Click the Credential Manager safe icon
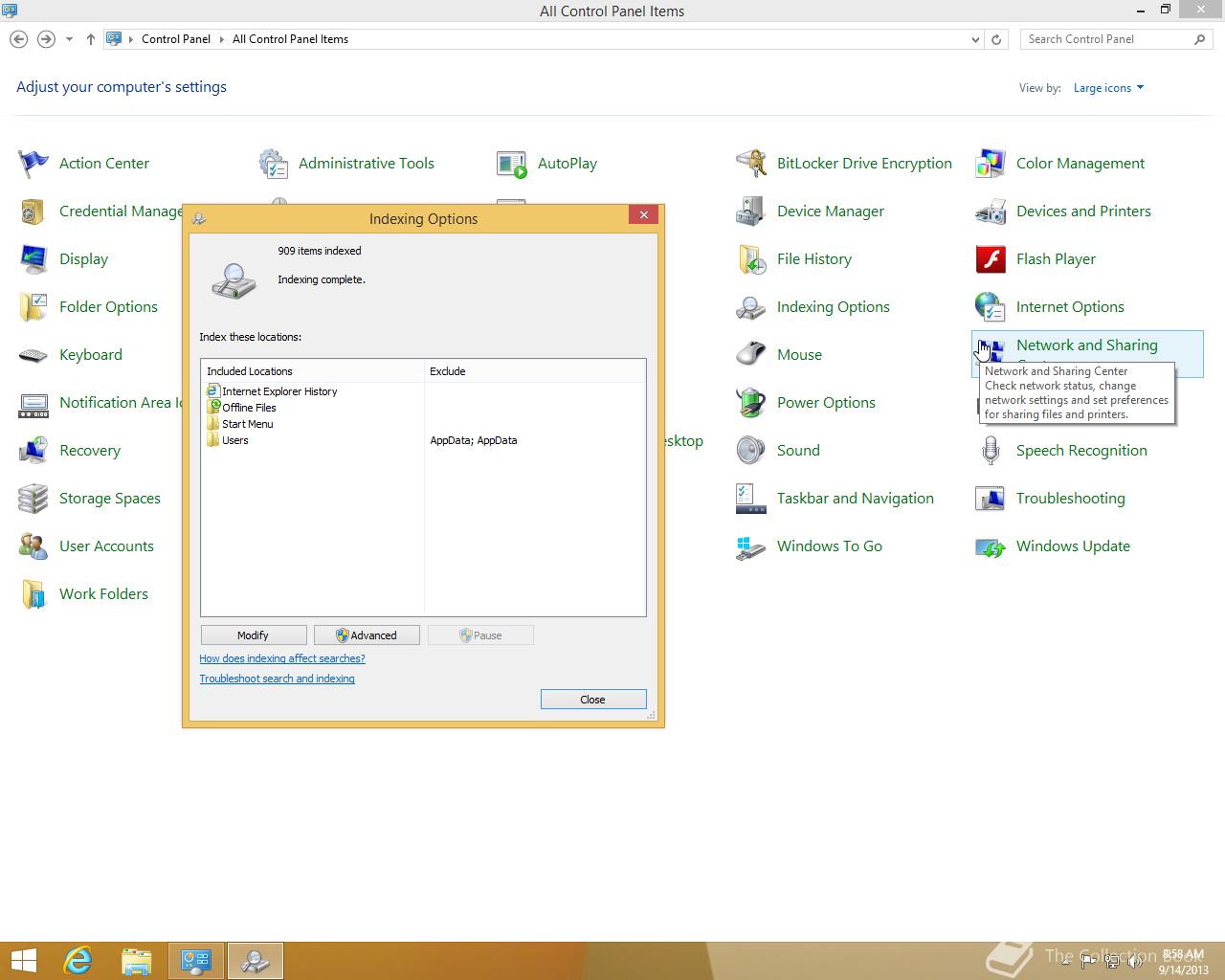This screenshot has width=1225, height=980. tap(33, 212)
